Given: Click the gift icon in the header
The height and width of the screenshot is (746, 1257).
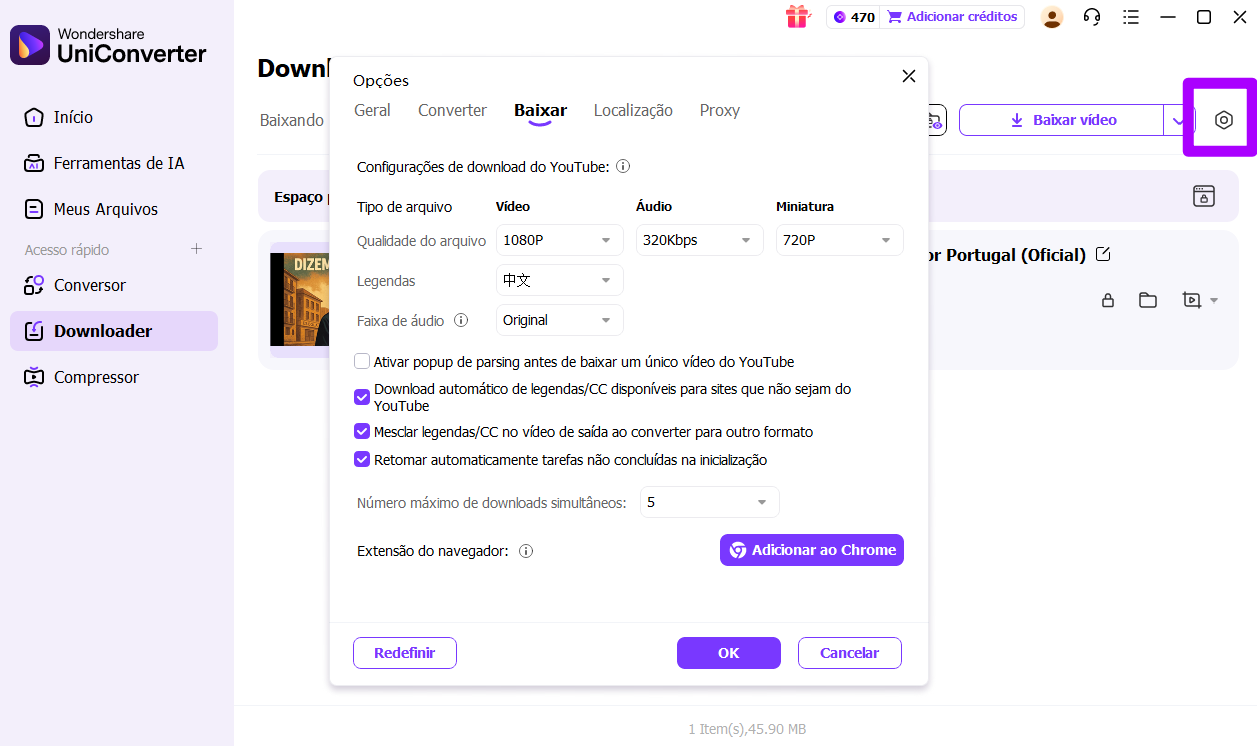Looking at the screenshot, I should coord(797,17).
